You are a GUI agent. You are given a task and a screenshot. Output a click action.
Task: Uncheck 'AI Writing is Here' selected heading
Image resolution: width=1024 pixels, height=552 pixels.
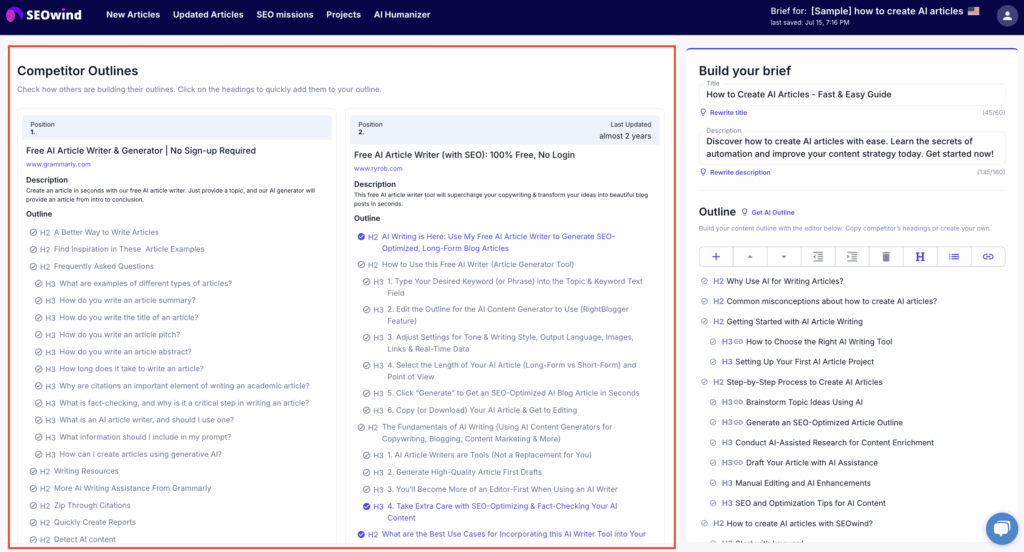pyautogui.click(x=361, y=236)
